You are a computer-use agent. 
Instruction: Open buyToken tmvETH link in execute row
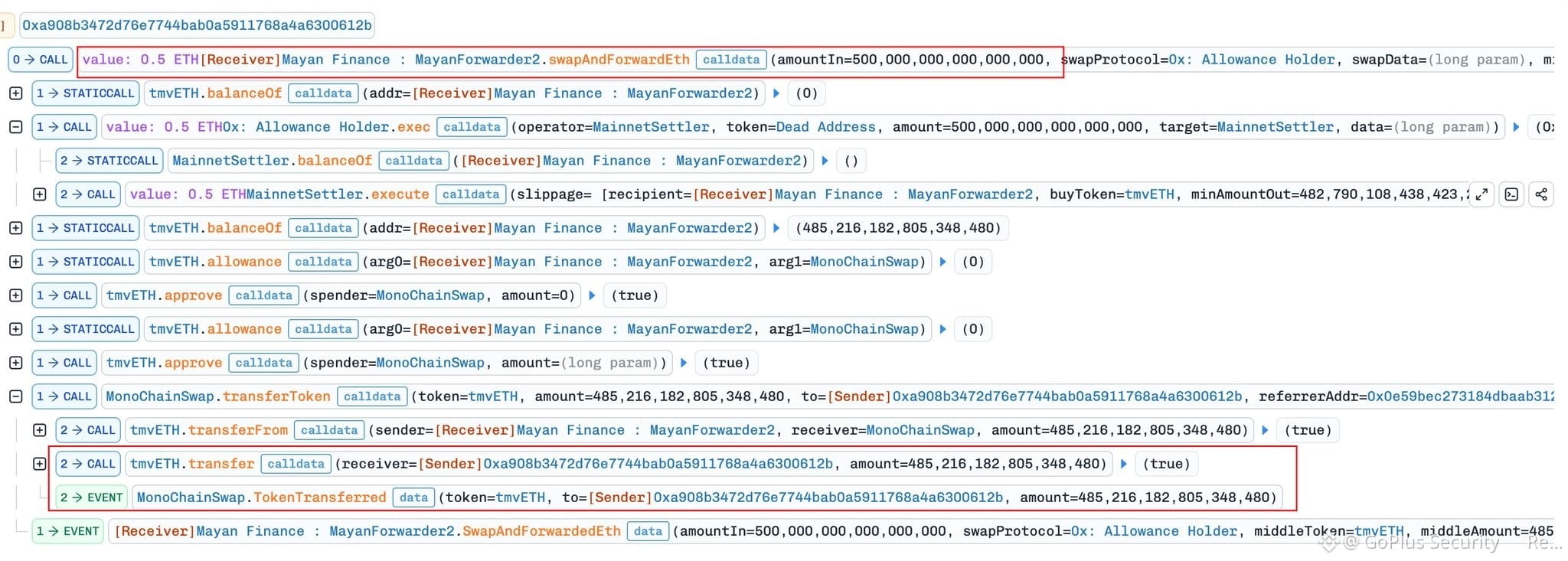1149,194
